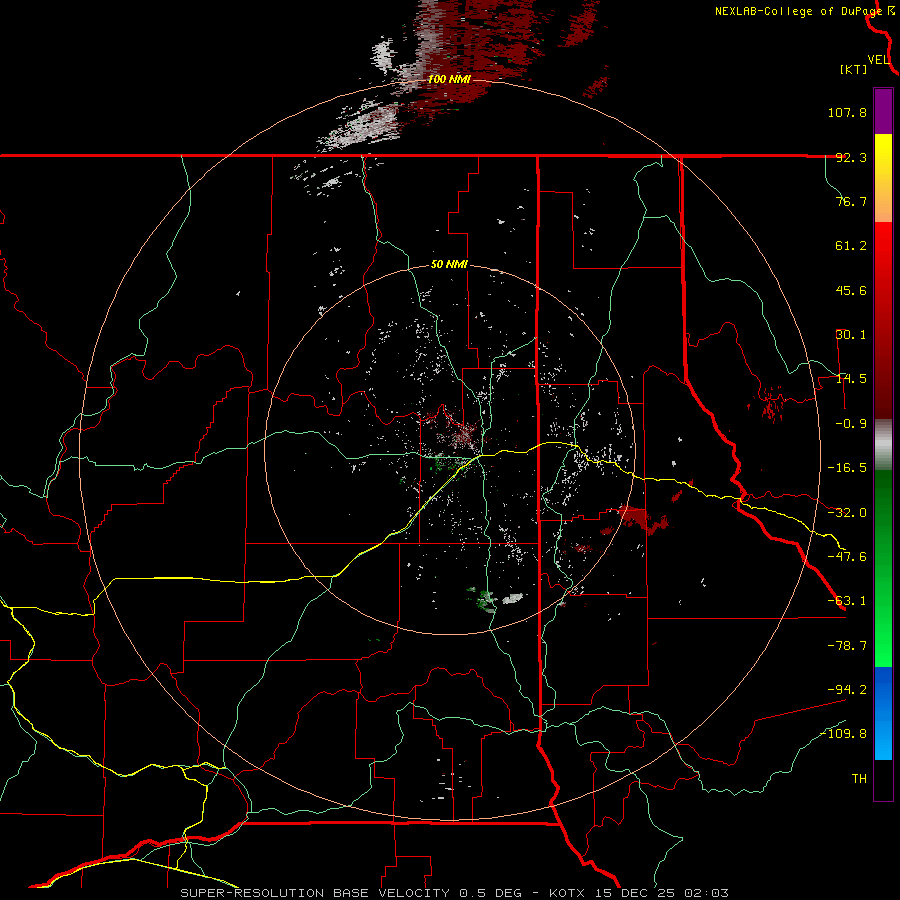900x900 pixels.
Task: Click the Super-Resolution Base Velocity caption
Action: coord(455,893)
